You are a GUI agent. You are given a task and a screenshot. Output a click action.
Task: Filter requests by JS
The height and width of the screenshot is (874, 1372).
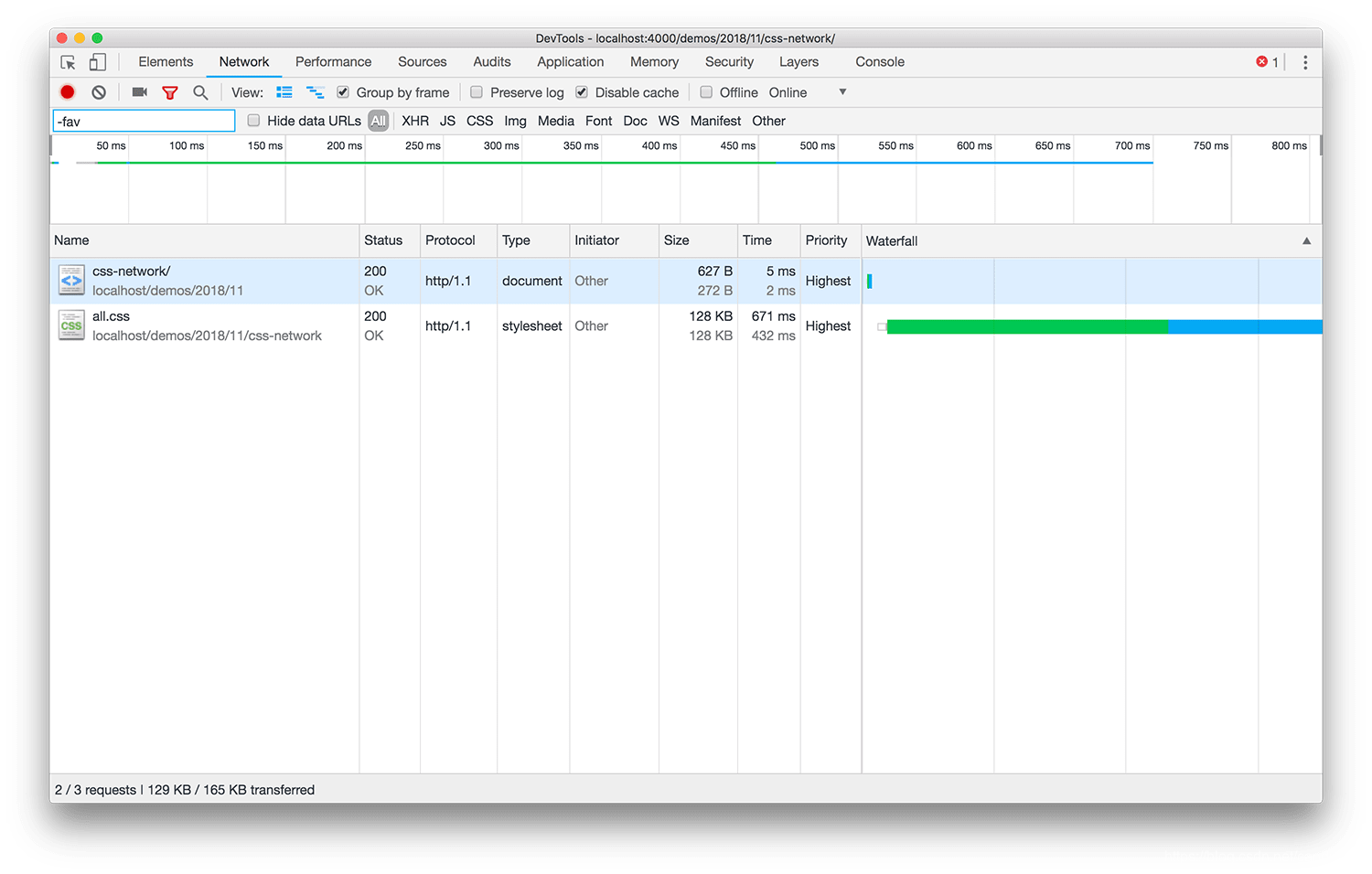coord(447,121)
